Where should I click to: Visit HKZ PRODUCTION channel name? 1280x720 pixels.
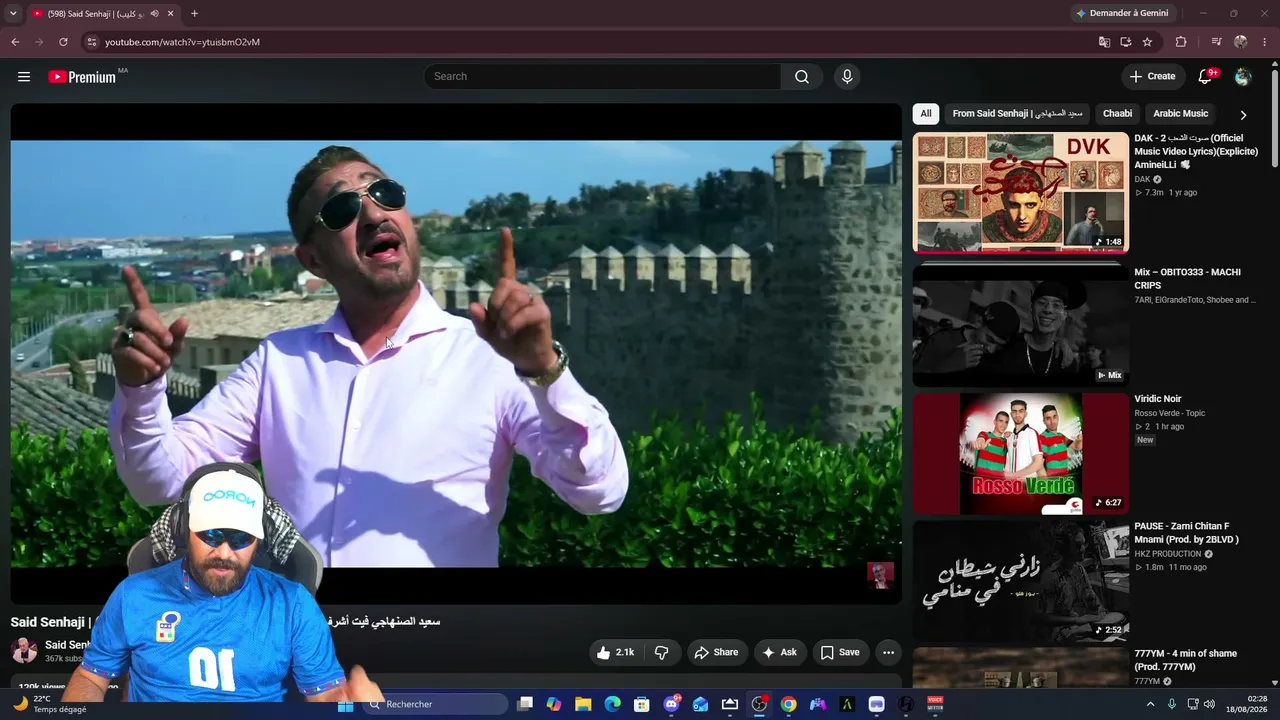[x=1168, y=554]
